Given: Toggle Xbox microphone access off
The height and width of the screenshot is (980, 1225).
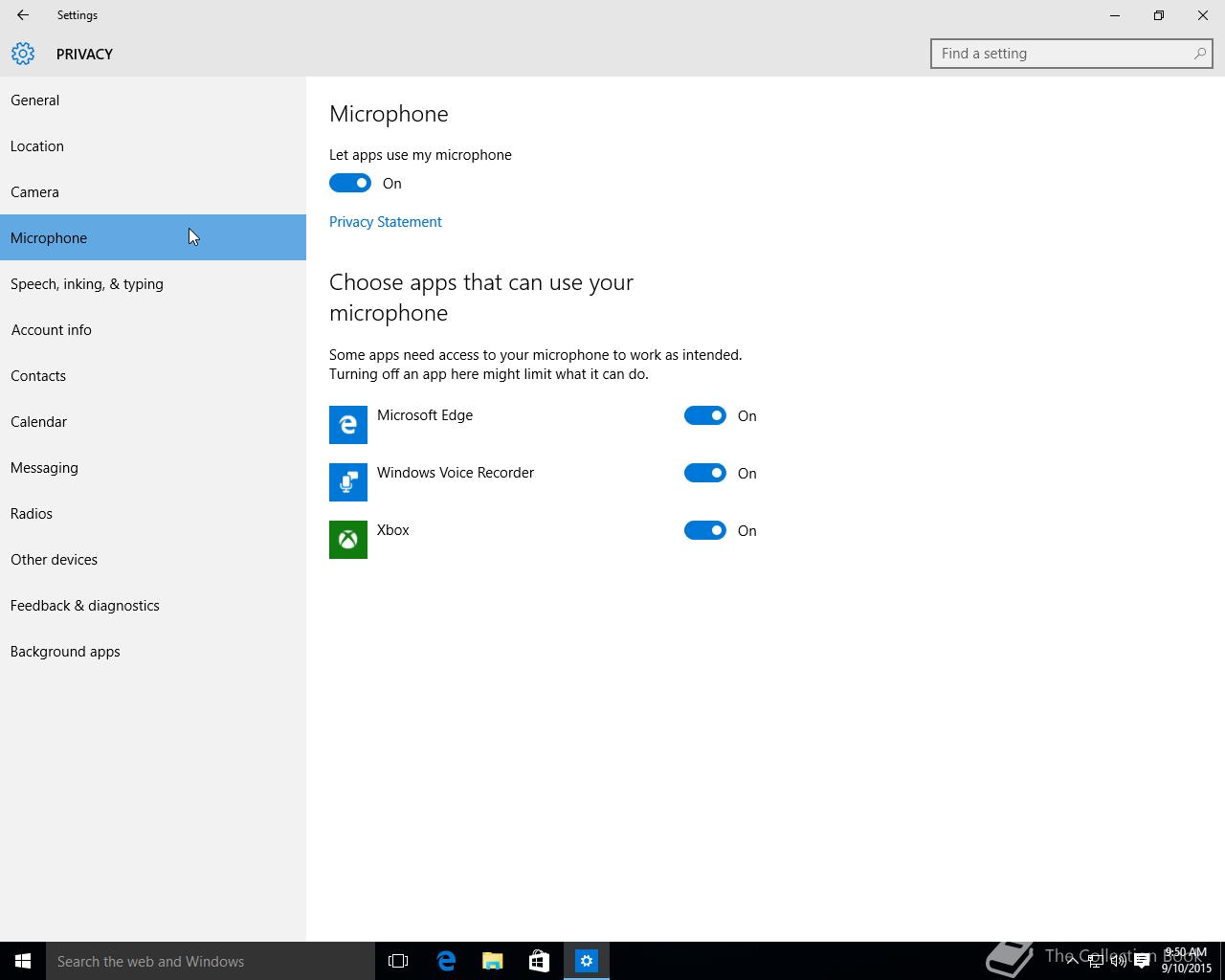Looking at the screenshot, I should click(705, 530).
